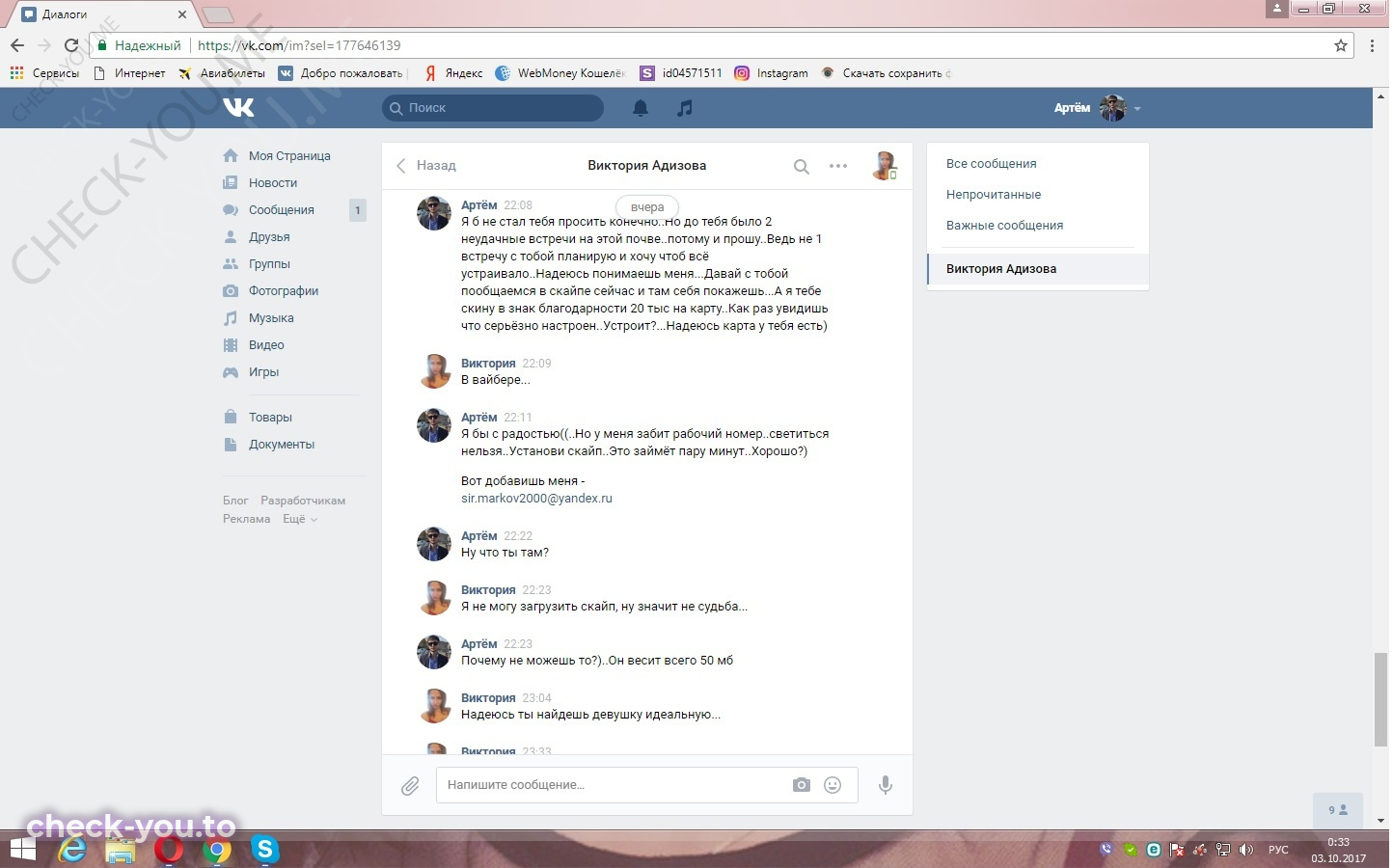Open the Разработчикам footer link
This screenshot has width=1393, height=868.
[x=303, y=501]
